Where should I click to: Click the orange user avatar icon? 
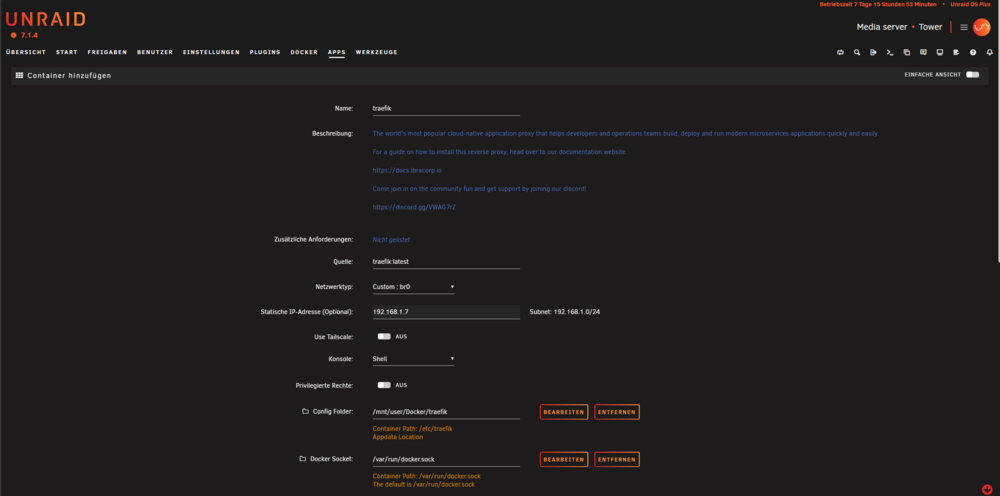point(982,27)
